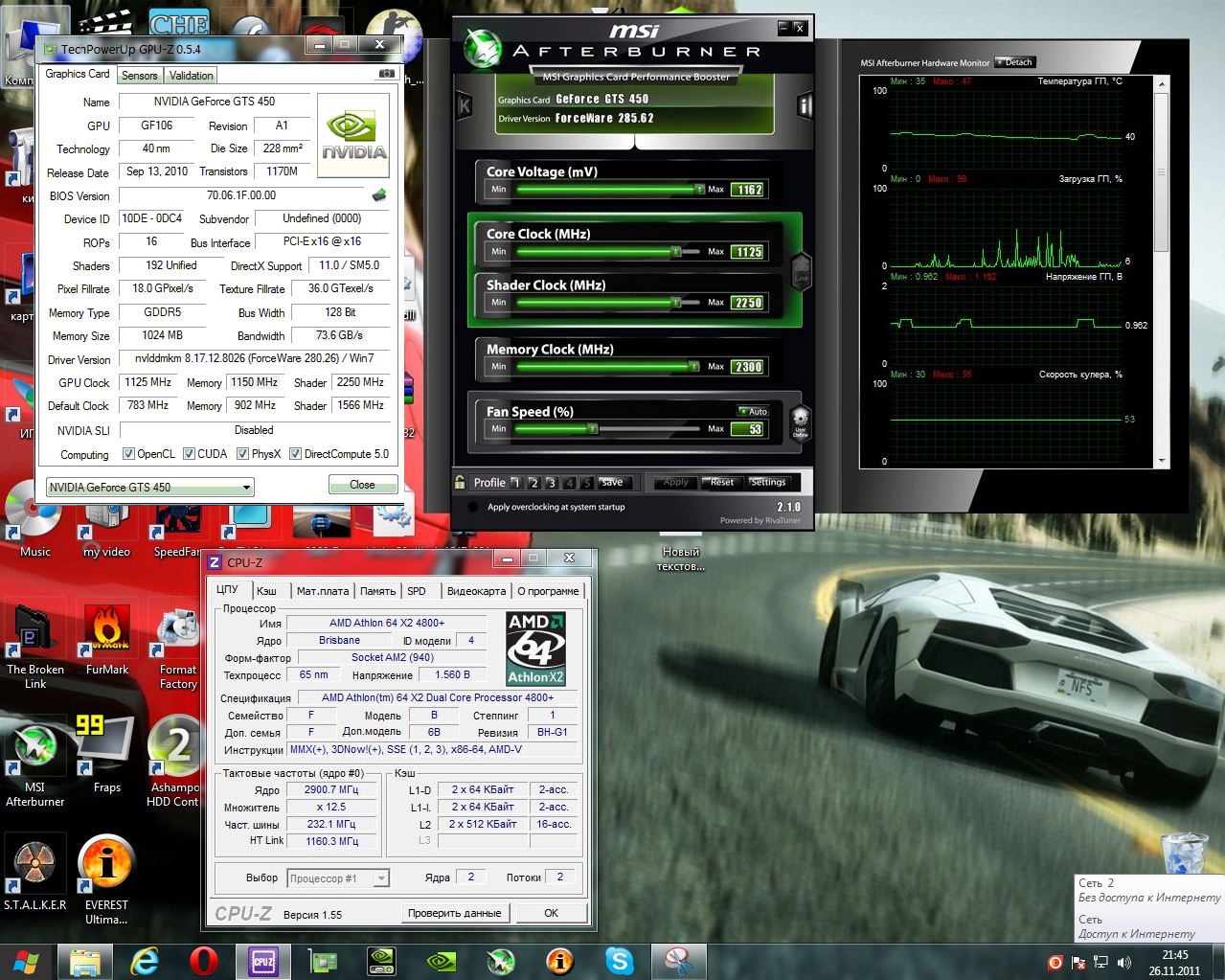1225x980 pixels.
Task: Toggle the DirectCompute 5.0 checkbox
Action: coord(296,454)
